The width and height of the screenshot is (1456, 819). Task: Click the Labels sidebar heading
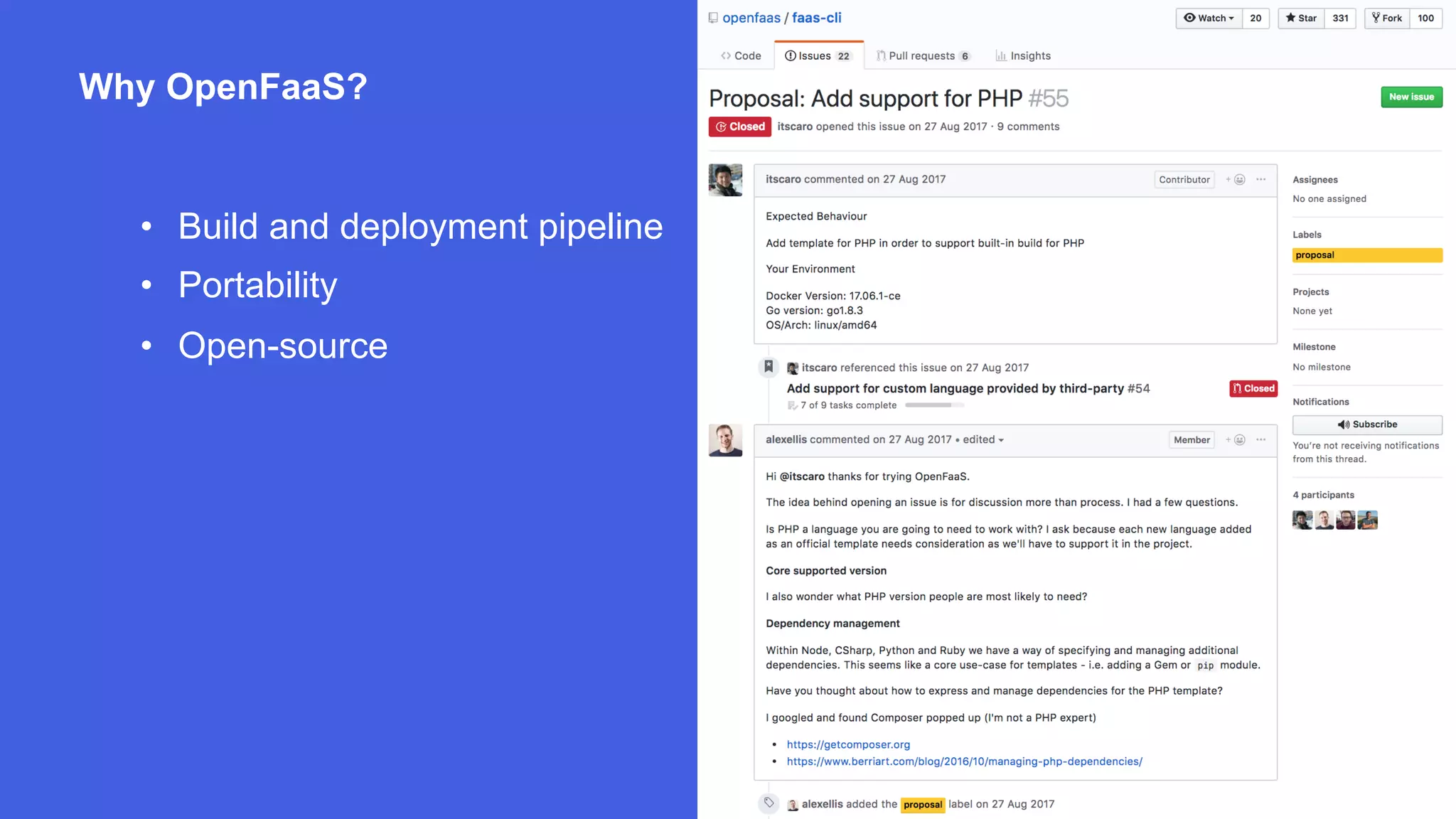[x=1307, y=235]
